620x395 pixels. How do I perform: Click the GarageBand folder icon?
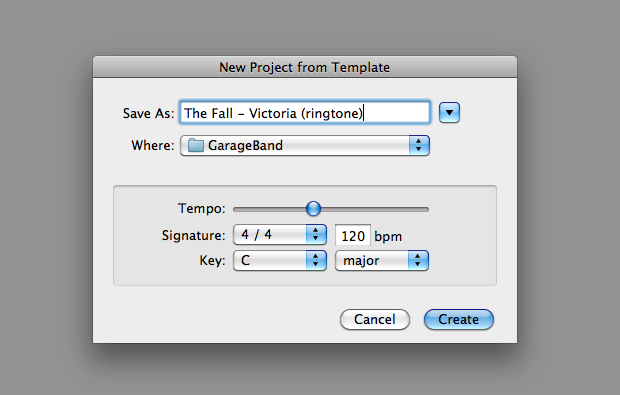pyautogui.click(x=195, y=146)
